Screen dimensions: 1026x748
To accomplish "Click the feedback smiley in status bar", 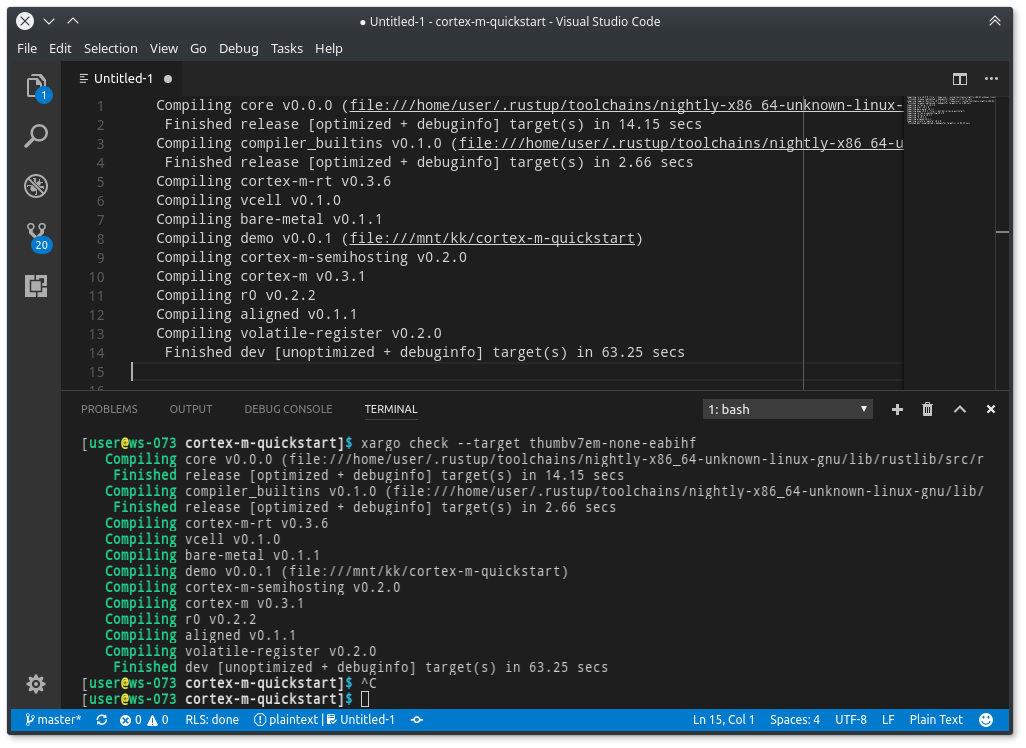I will [x=986, y=720].
